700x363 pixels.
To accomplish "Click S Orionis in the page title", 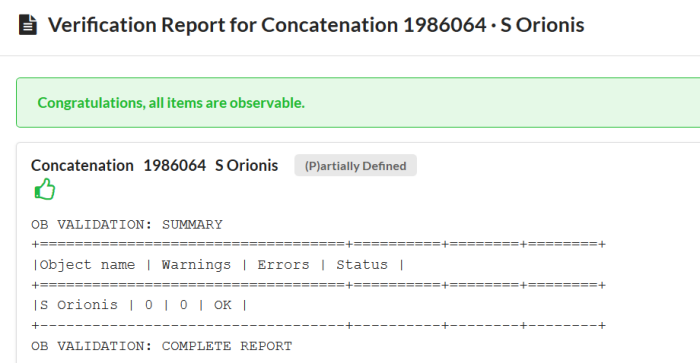I will [x=542, y=25].
